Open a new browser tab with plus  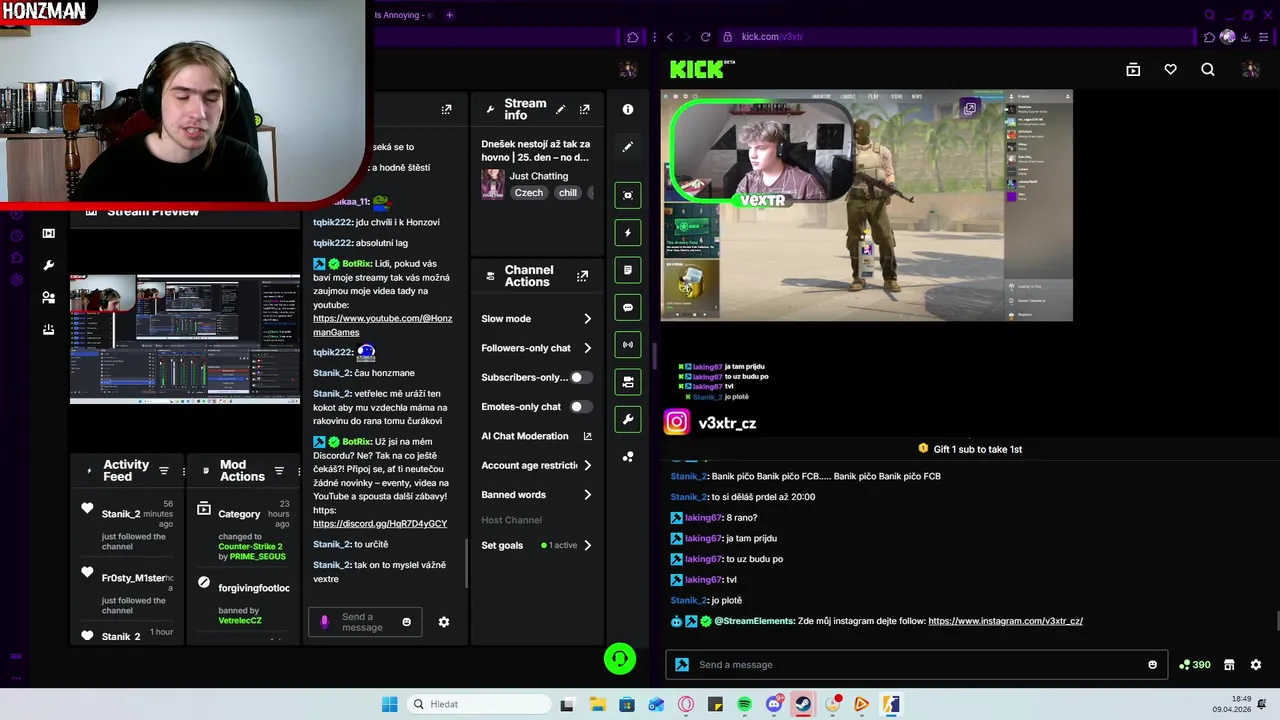(450, 15)
